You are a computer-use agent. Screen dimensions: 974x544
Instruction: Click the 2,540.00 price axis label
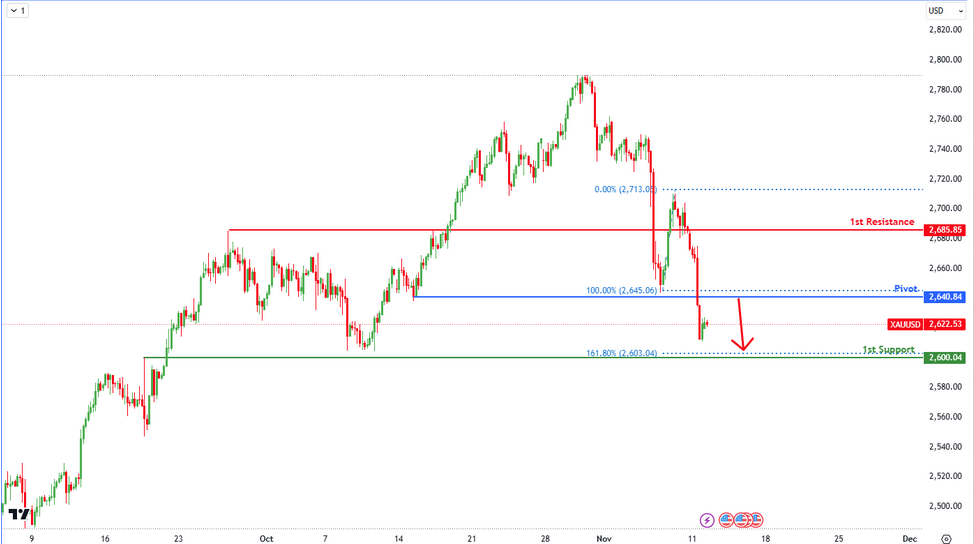point(945,446)
